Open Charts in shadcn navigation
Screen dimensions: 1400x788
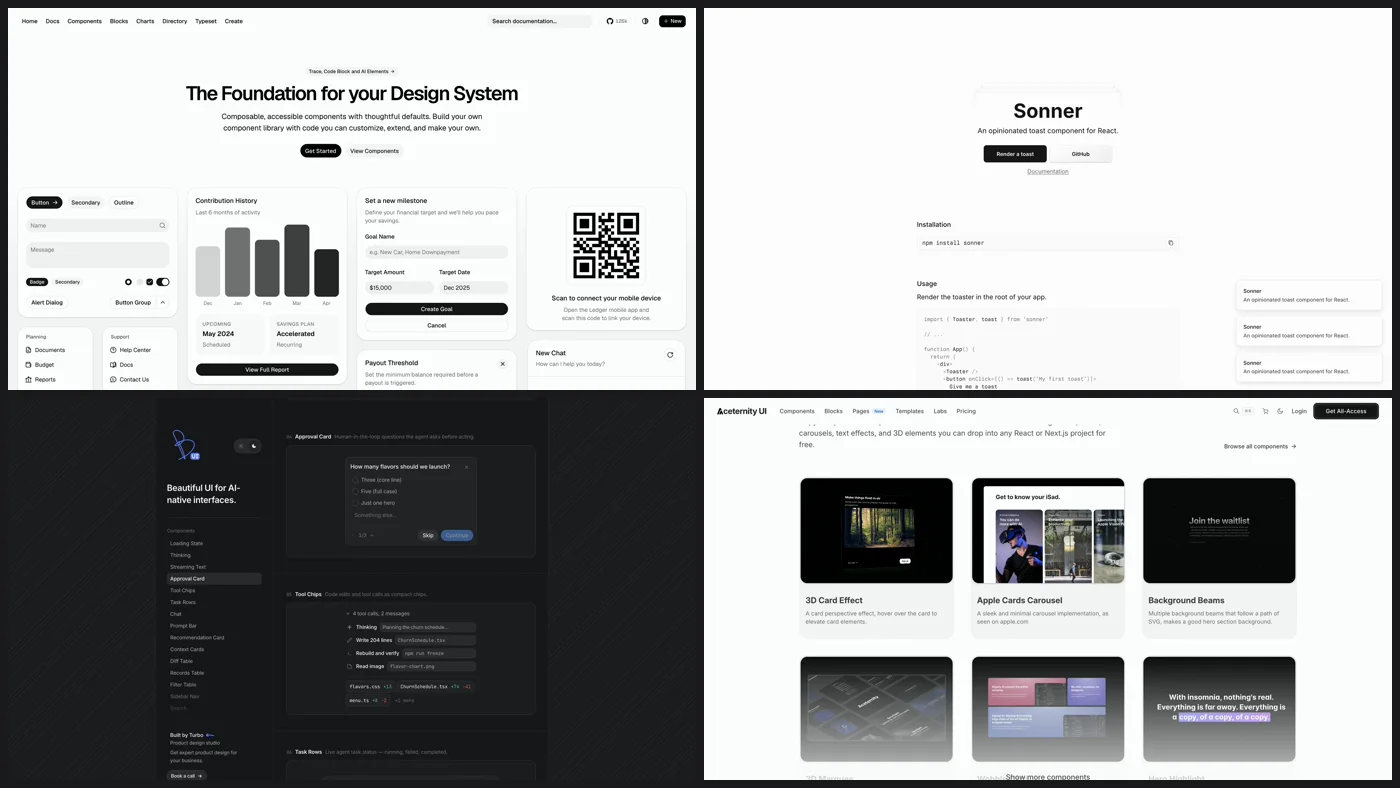coord(145,21)
